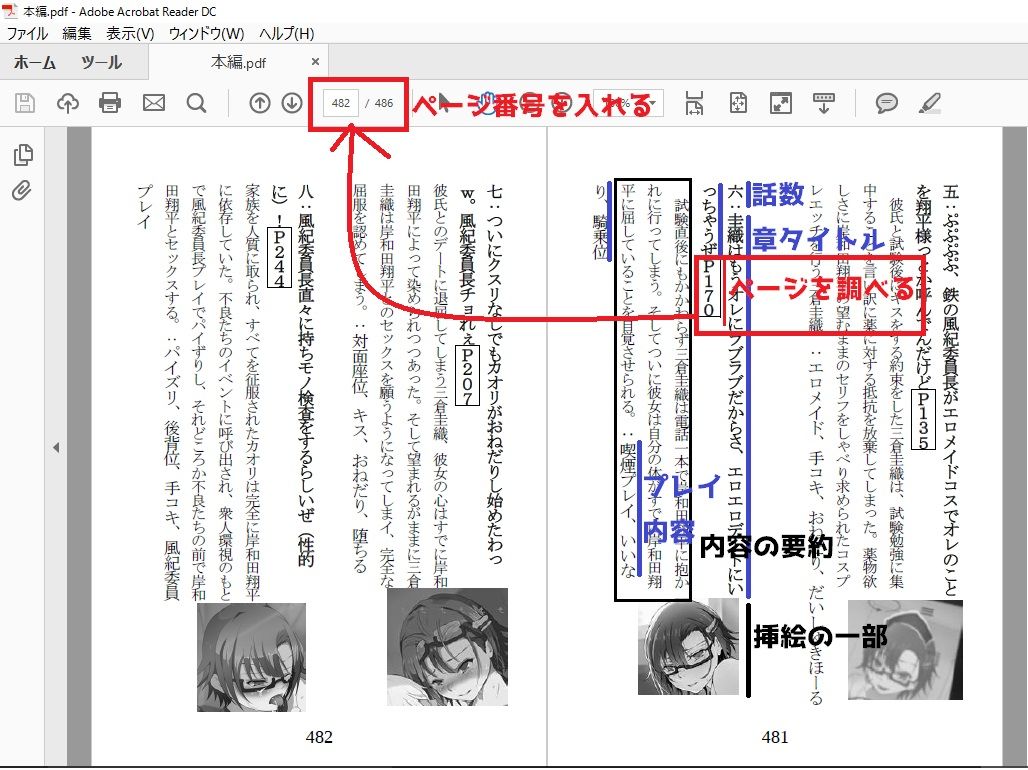Send file by email envelope icon
Viewport: 1028px width, 770px height.
(153, 103)
